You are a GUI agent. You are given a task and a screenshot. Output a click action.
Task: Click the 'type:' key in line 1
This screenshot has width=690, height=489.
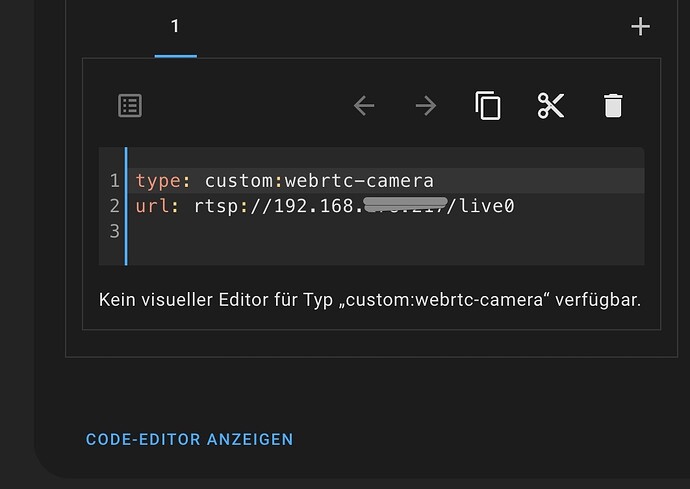pyautogui.click(x=163, y=181)
